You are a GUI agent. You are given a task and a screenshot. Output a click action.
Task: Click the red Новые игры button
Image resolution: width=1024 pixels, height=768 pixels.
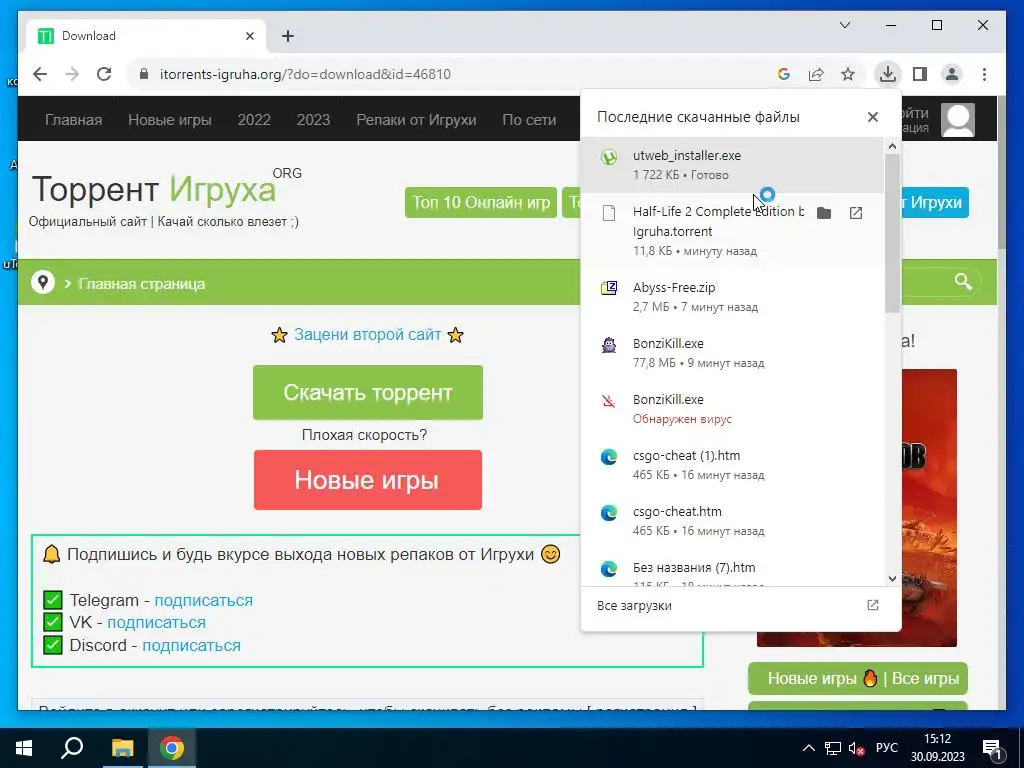click(368, 480)
